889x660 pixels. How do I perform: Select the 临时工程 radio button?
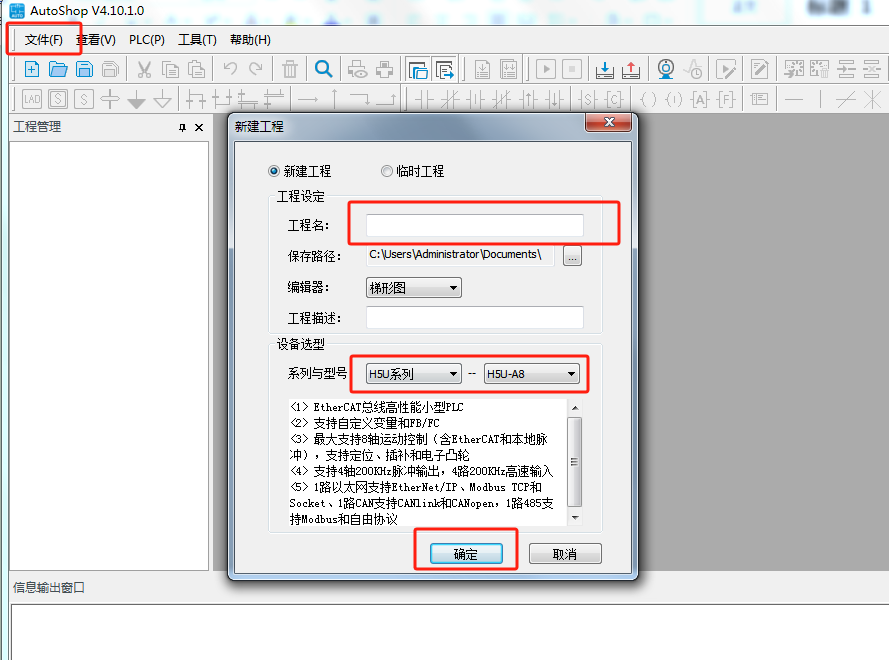pyautogui.click(x=387, y=171)
